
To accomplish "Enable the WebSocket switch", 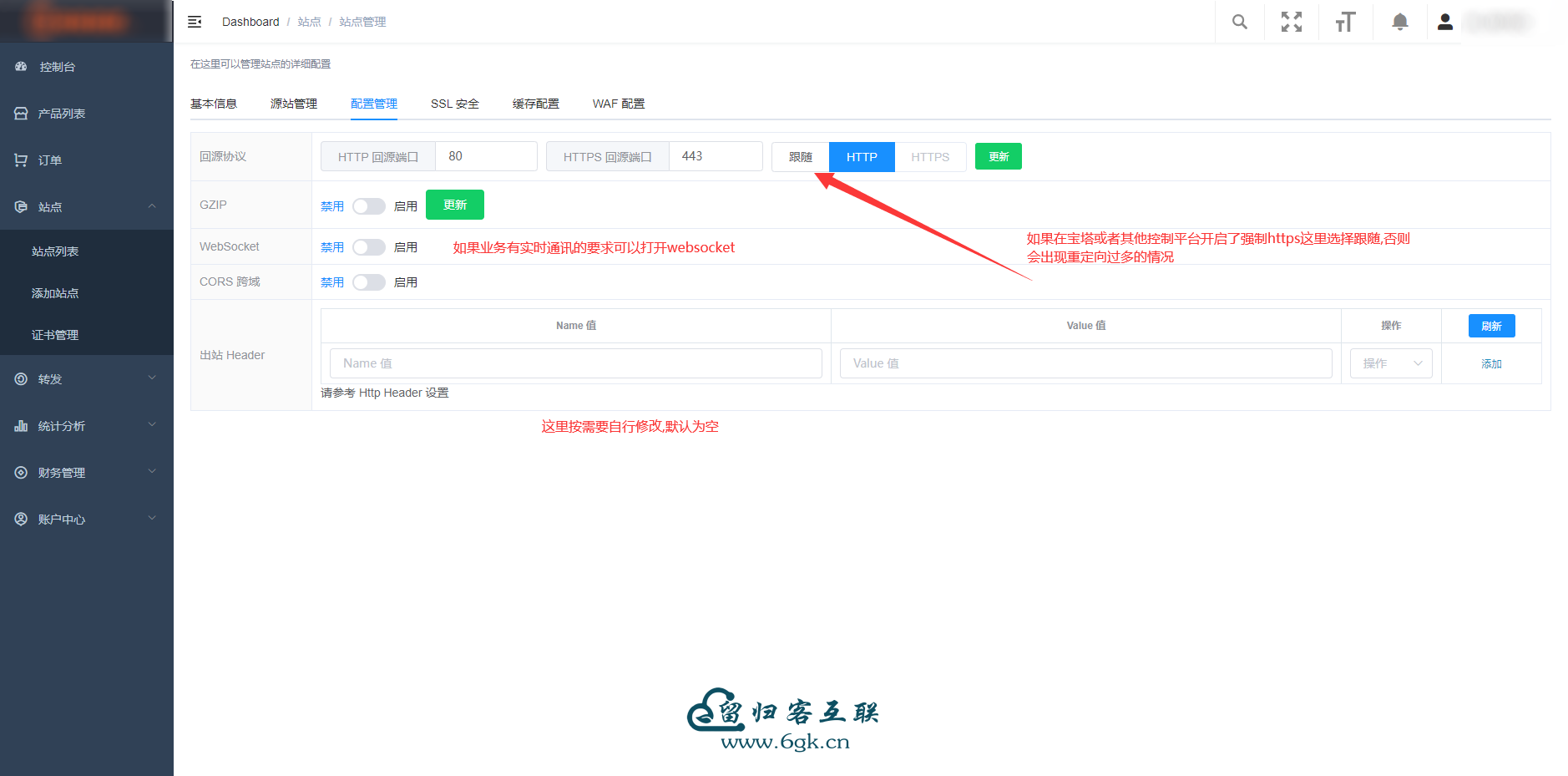I will click(x=368, y=247).
